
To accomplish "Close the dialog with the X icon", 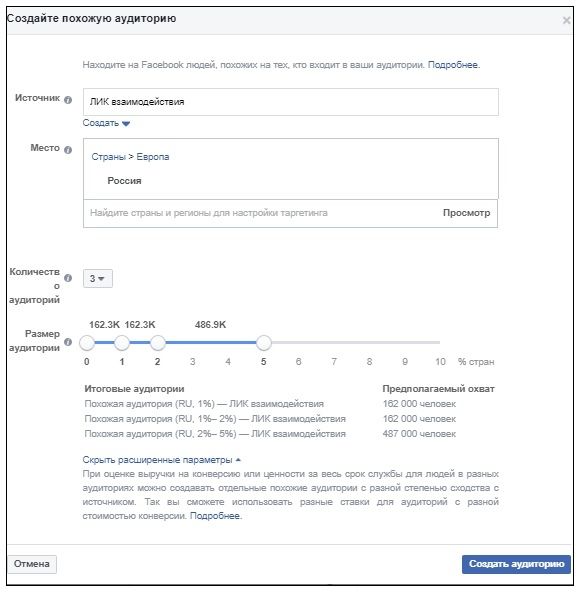I will pos(566,20).
